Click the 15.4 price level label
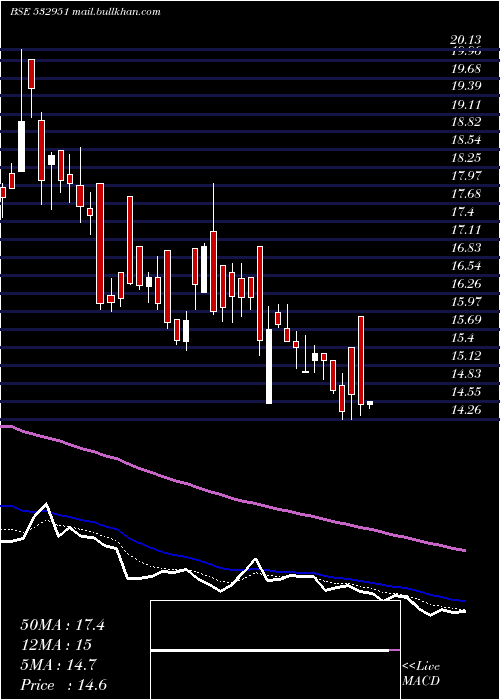This screenshot has width=500, height=700. pos(463,338)
